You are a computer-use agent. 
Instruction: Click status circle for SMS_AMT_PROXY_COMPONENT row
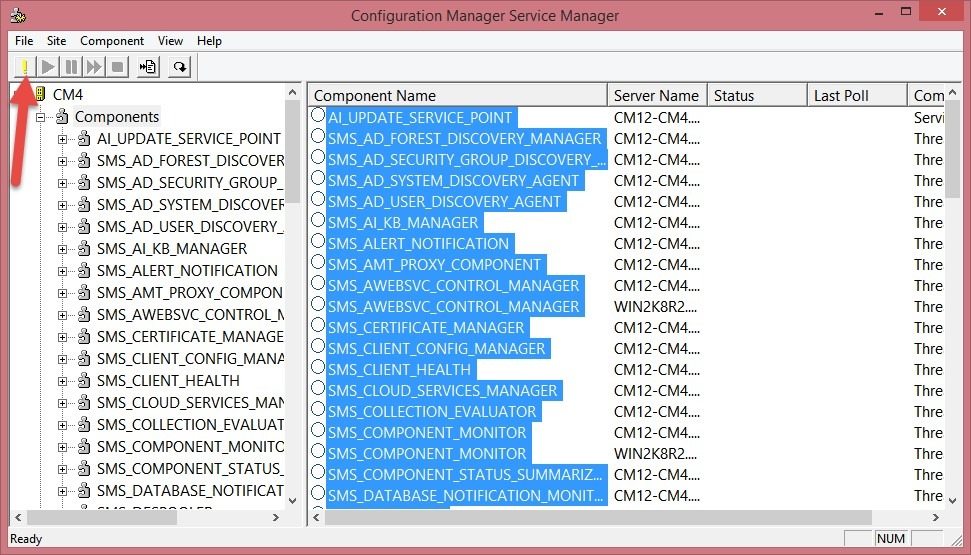pos(318,262)
